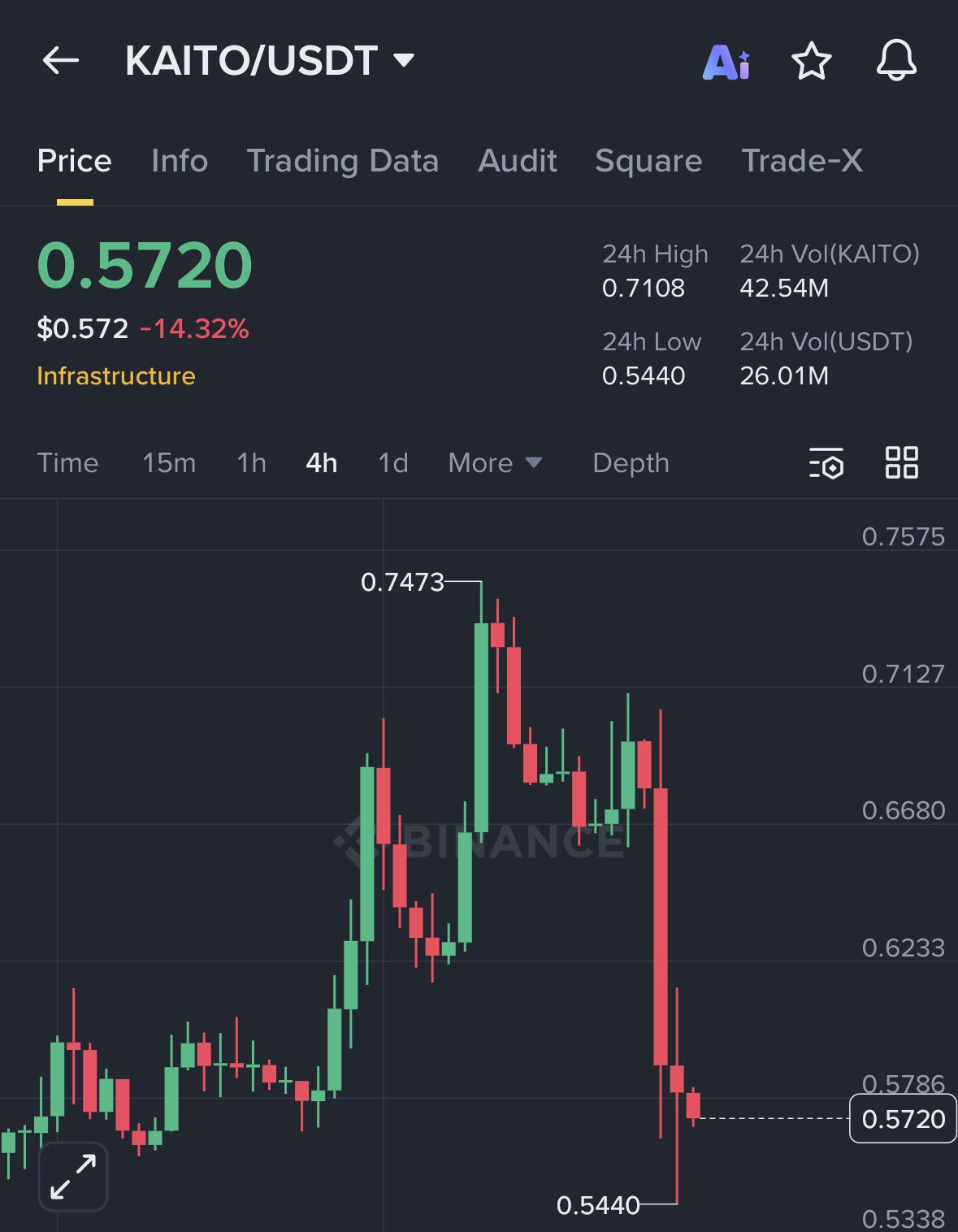Switch chart to 1h interval
Viewport: 958px width, 1232px height.
(x=251, y=463)
